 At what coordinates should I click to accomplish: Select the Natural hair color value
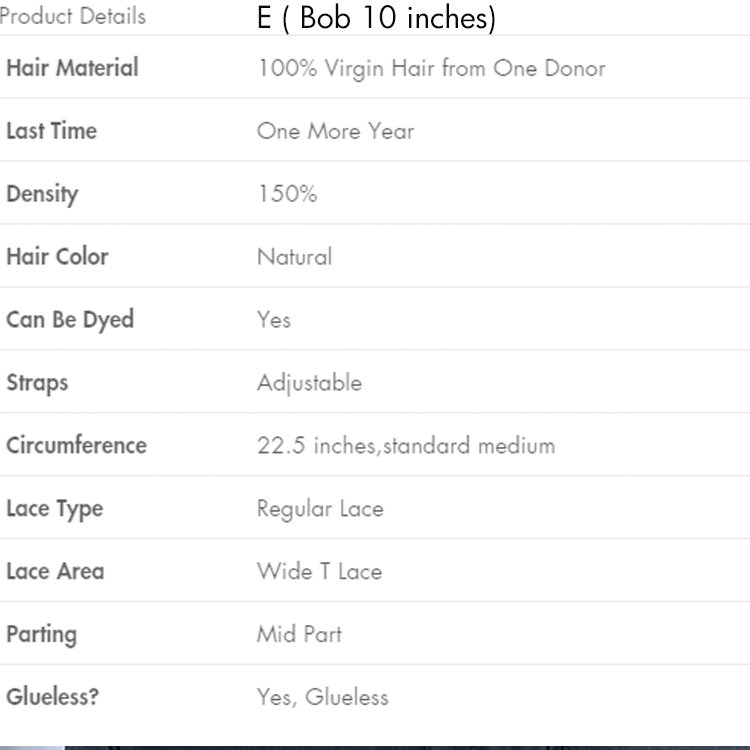tap(294, 257)
